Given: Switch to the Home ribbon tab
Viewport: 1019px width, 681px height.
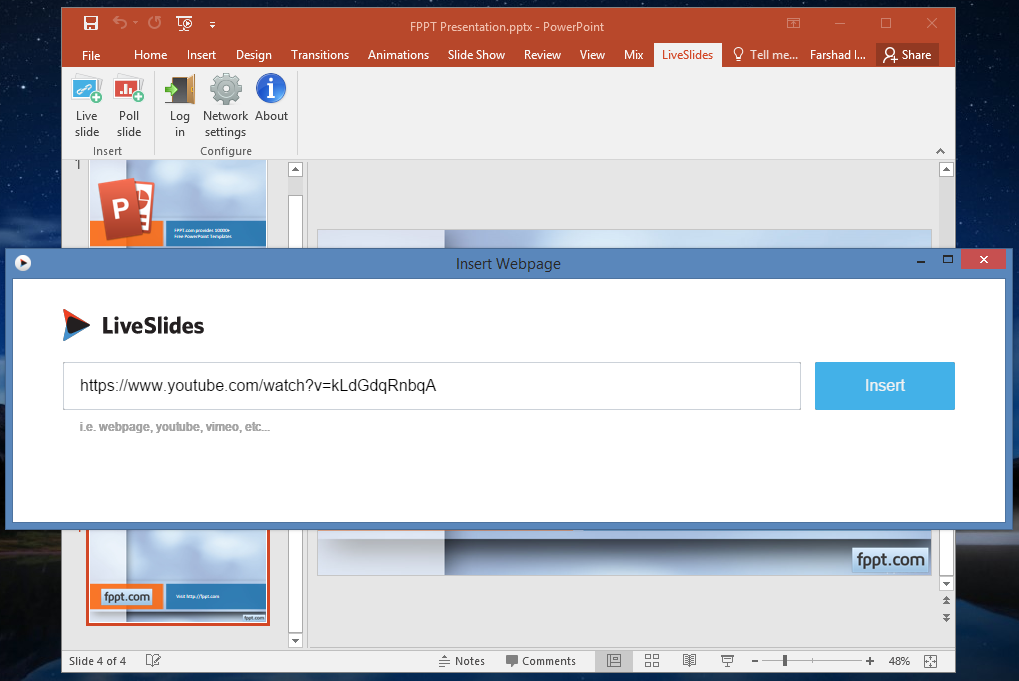Looking at the screenshot, I should 150,55.
